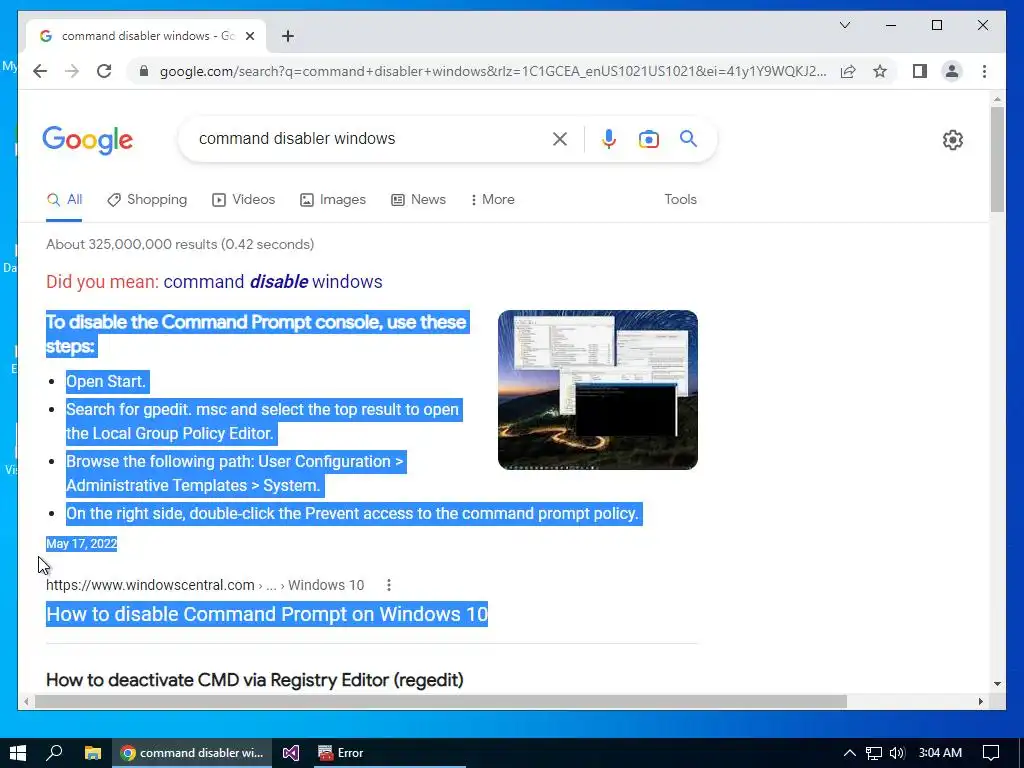
Task: Clear the Google search query
Action: tap(560, 139)
